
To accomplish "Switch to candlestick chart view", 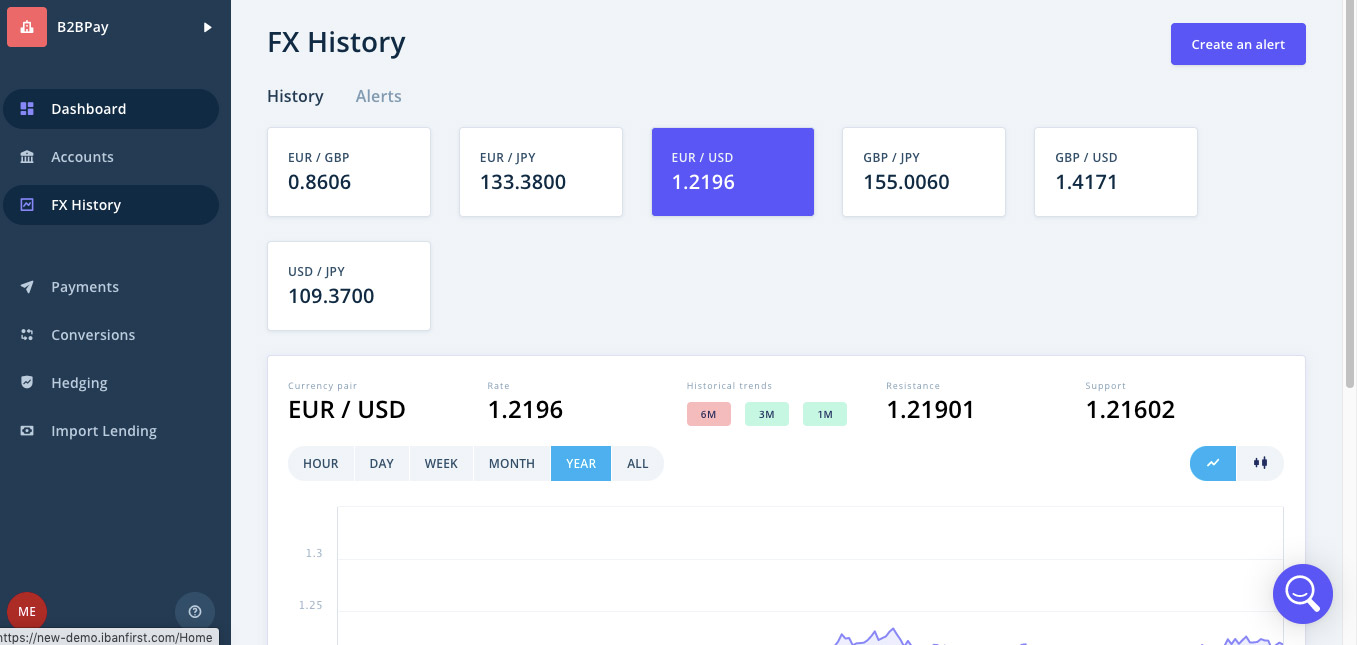I will (x=1259, y=463).
